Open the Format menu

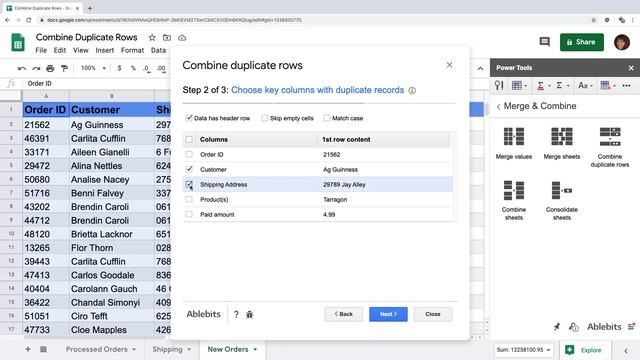(x=132, y=50)
